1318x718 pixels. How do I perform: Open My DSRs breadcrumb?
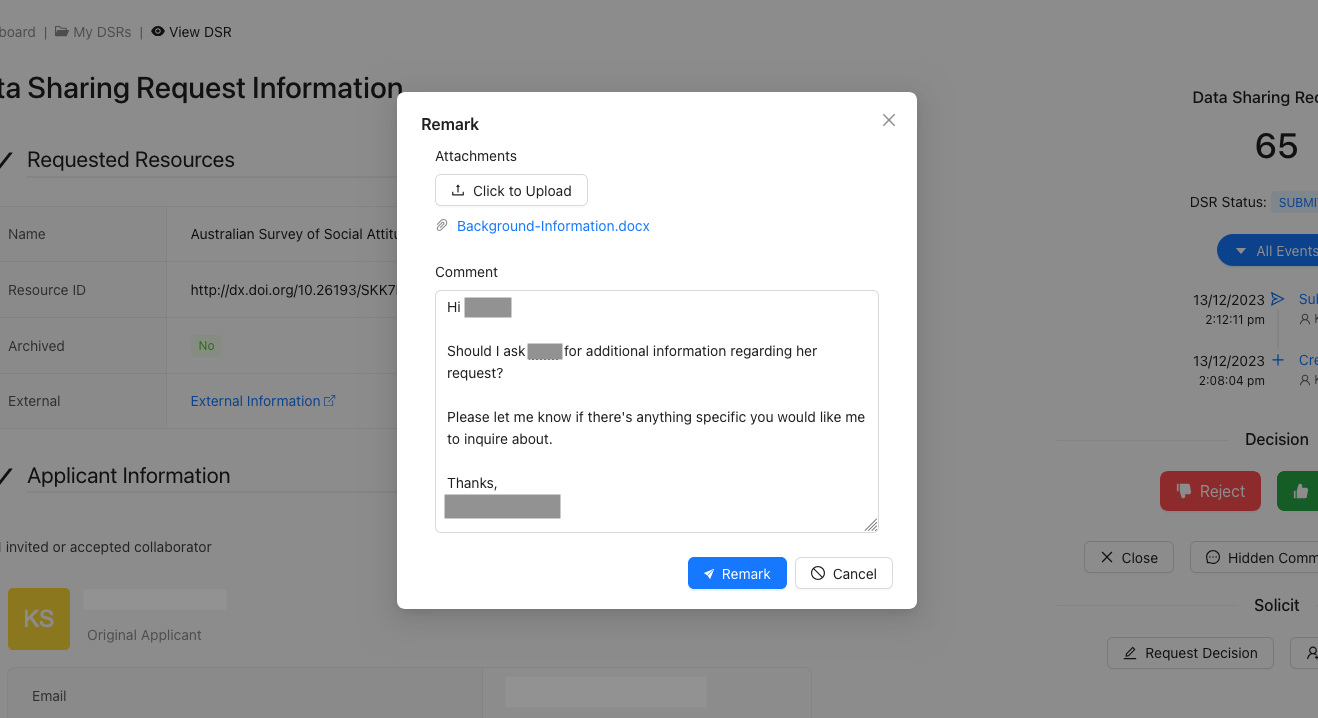pyautogui.click(x=102, y=32)
